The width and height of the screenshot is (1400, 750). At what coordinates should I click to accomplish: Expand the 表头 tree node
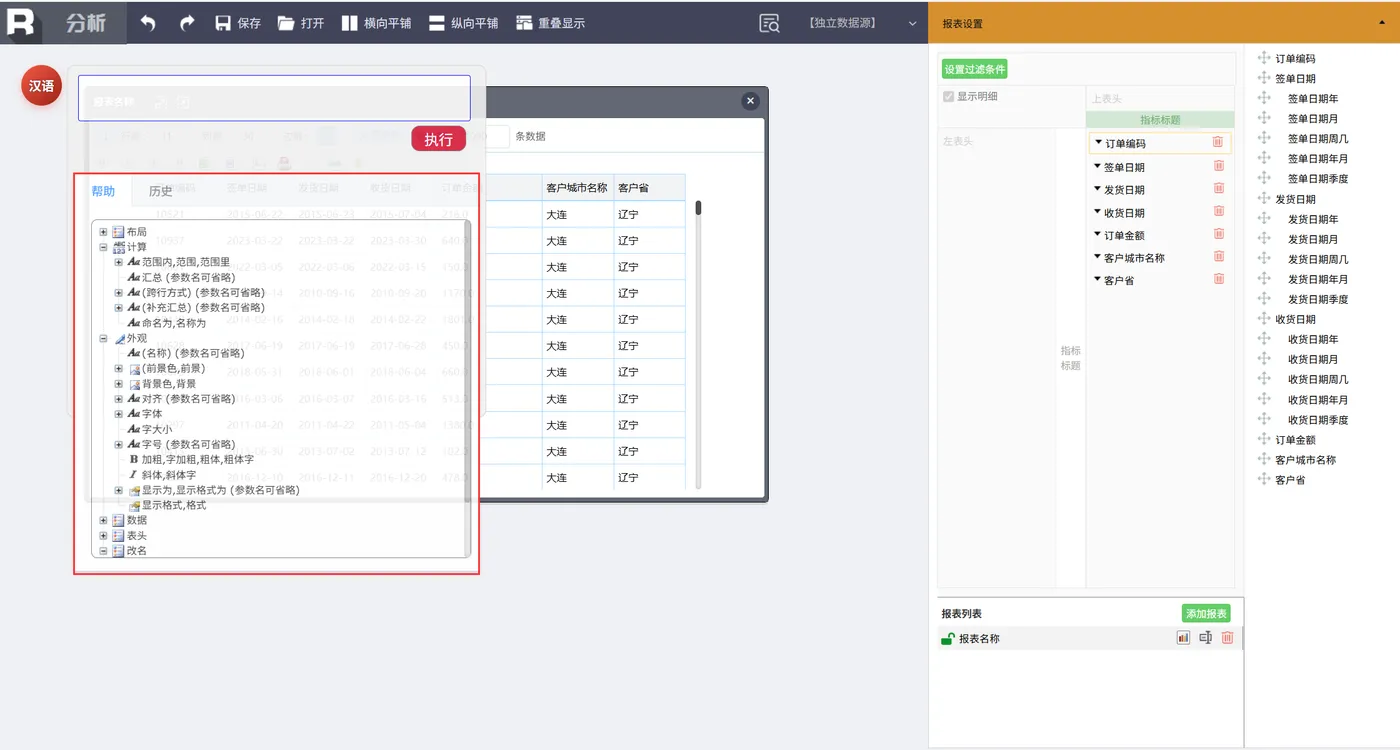click(103, 536)
